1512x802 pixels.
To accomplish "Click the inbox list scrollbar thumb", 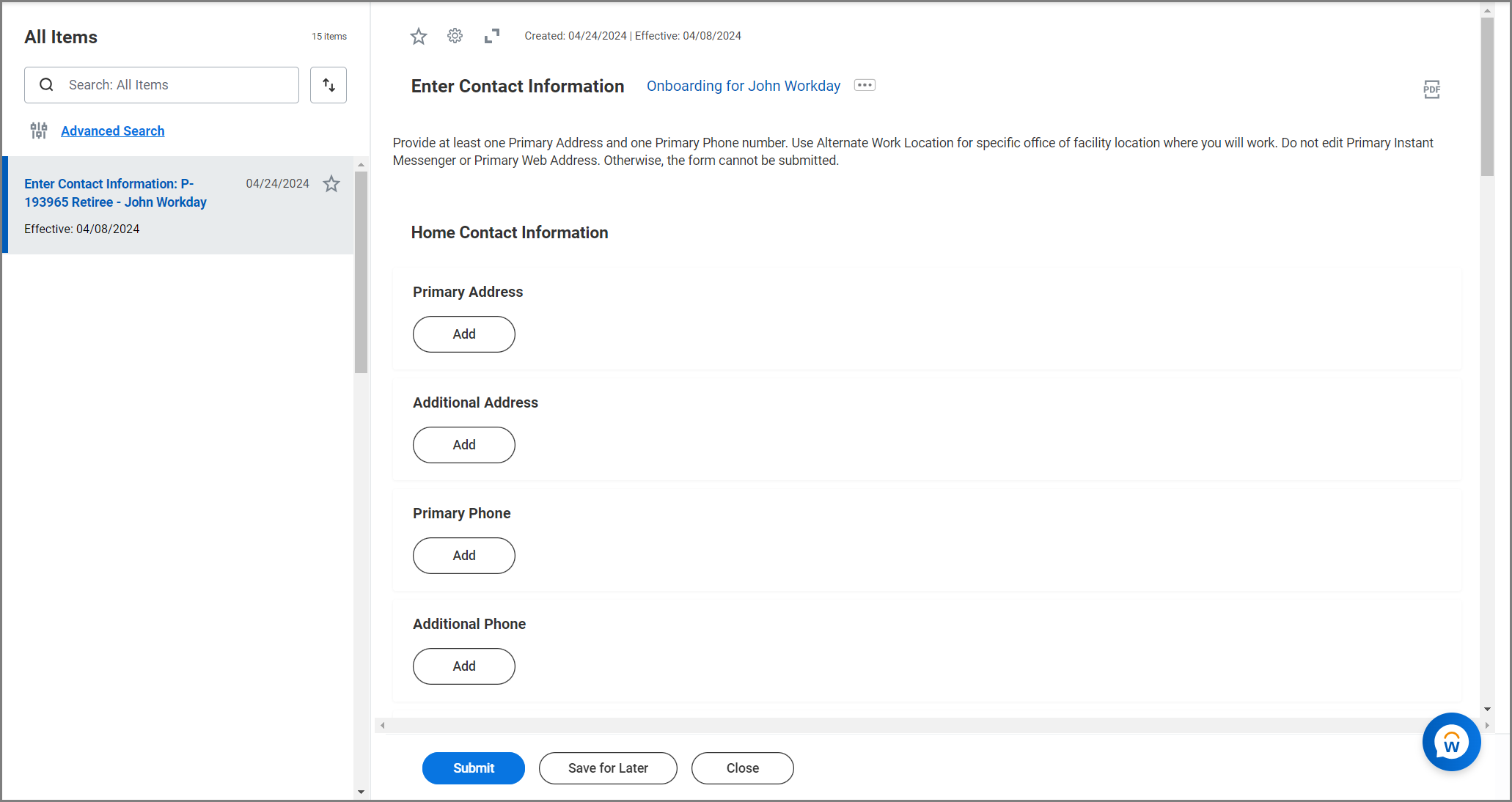I will 361,272.
